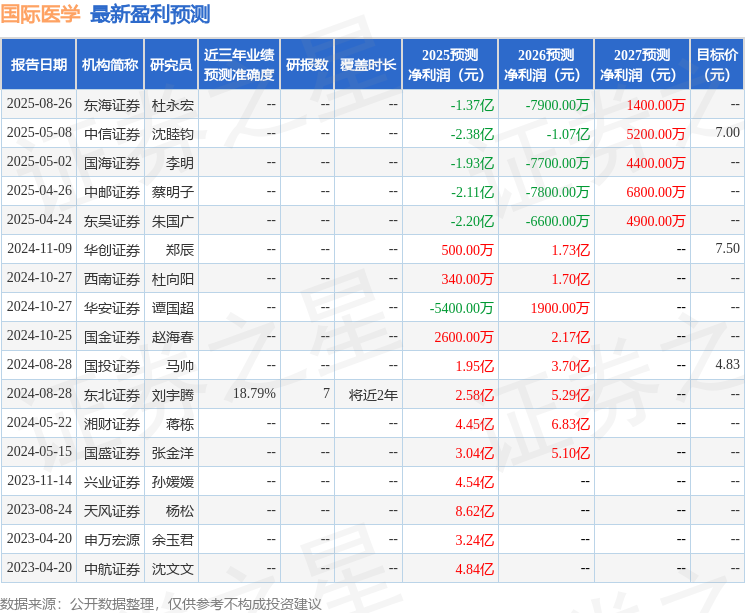Click researcher 孙媛媛
The width and height of the screenshot is (745, 613).
click(172, 482)
